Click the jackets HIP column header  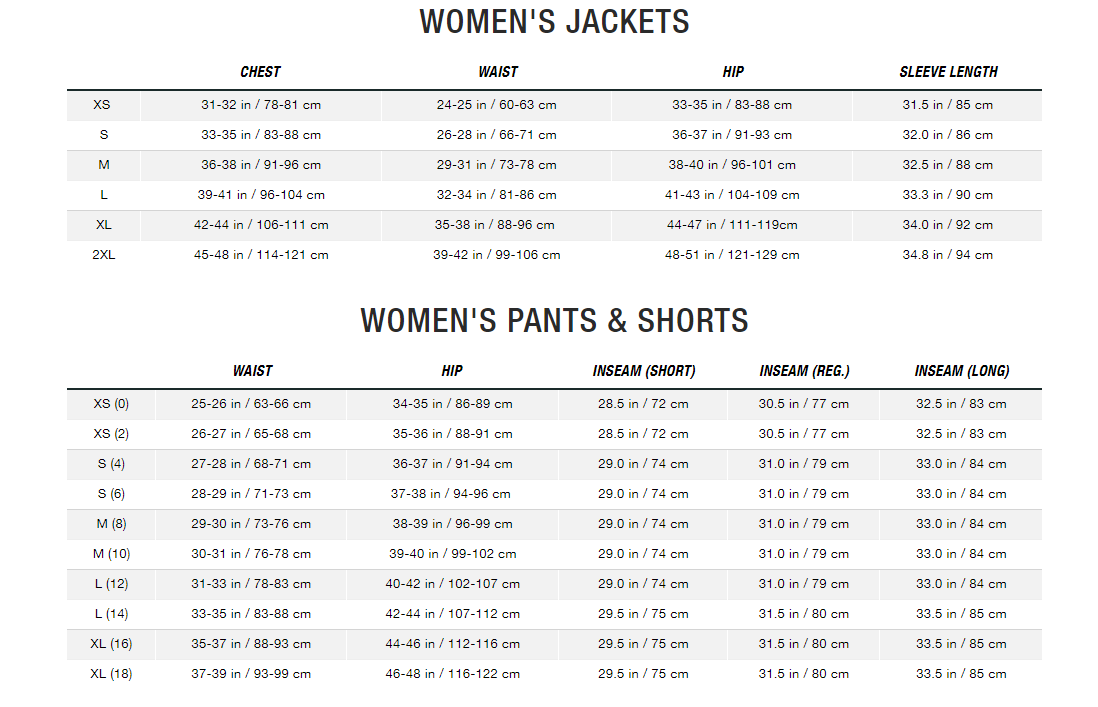coord(733,72)
